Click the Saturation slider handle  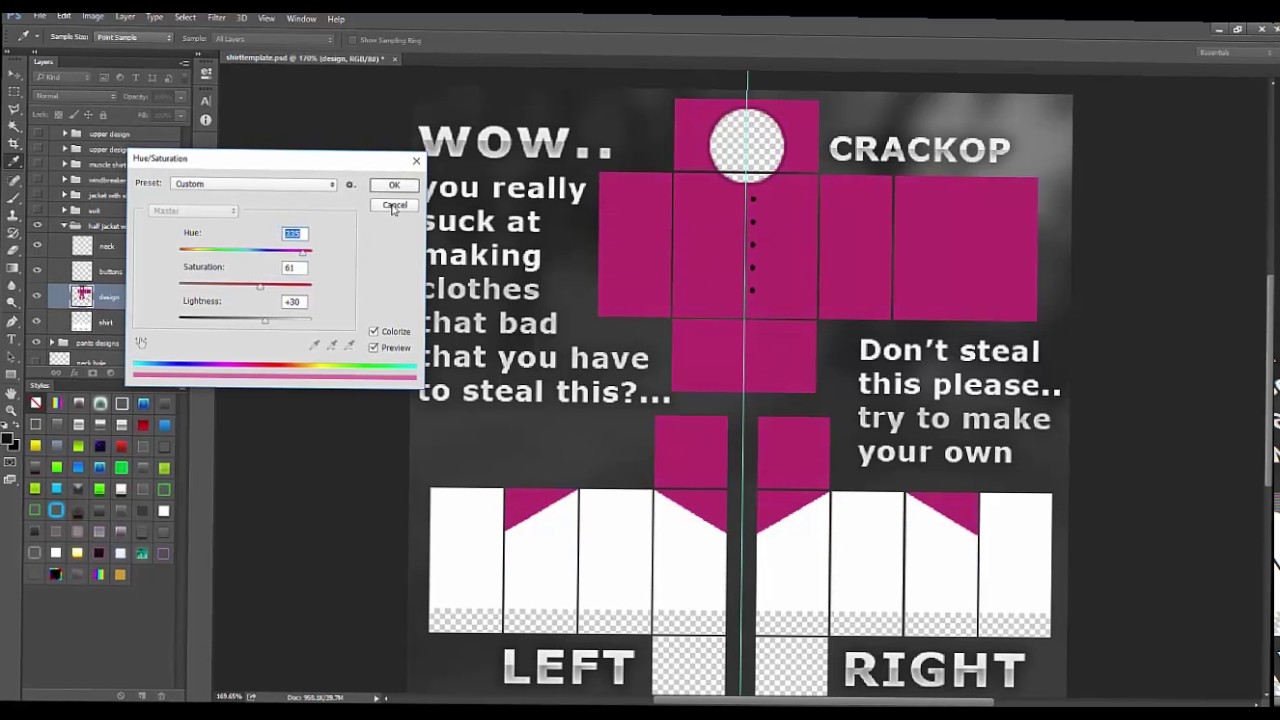pyautogui.click(x=260, y=287)
